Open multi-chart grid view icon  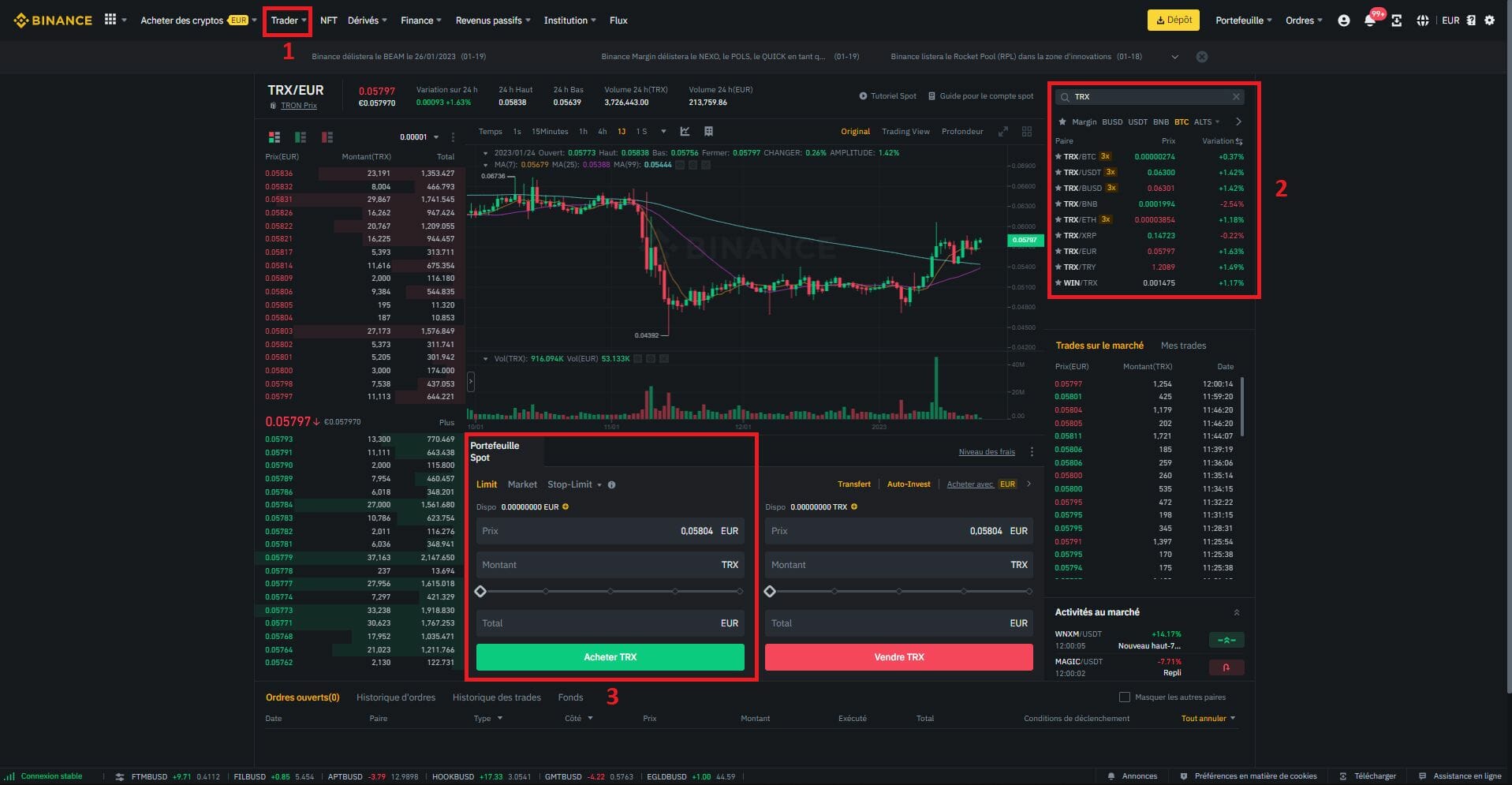click(1027, 132)
